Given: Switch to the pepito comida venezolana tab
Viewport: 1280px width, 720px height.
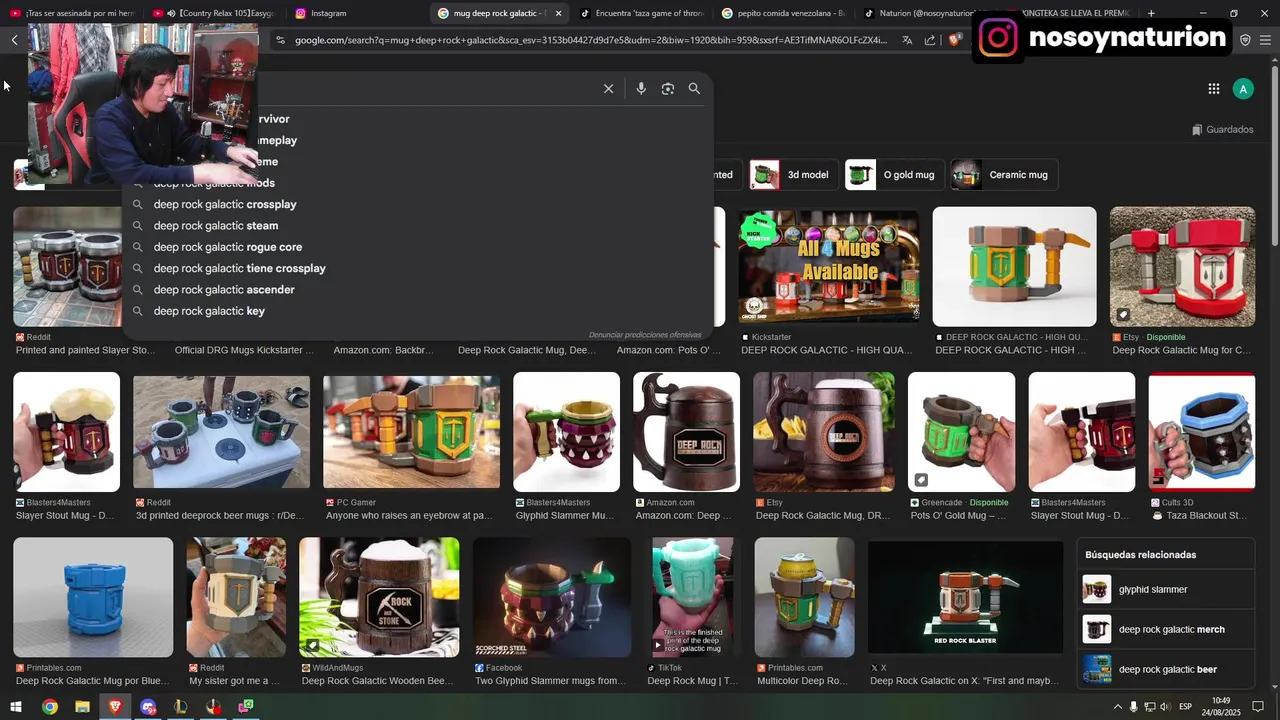Looking at the screenshot, I should (x=785, y=13).
